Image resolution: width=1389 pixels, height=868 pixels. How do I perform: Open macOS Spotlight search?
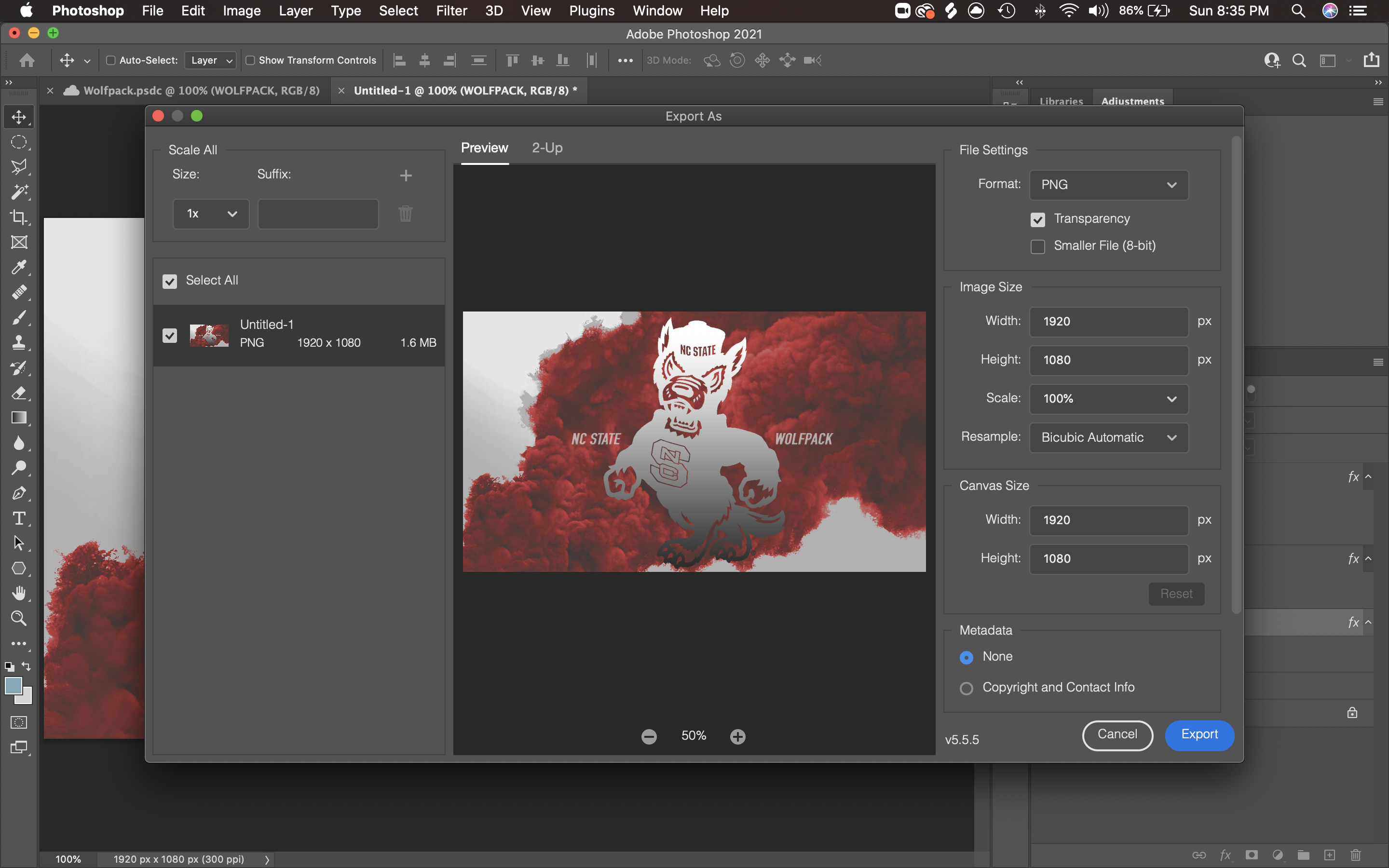(x=1298, y=10)
